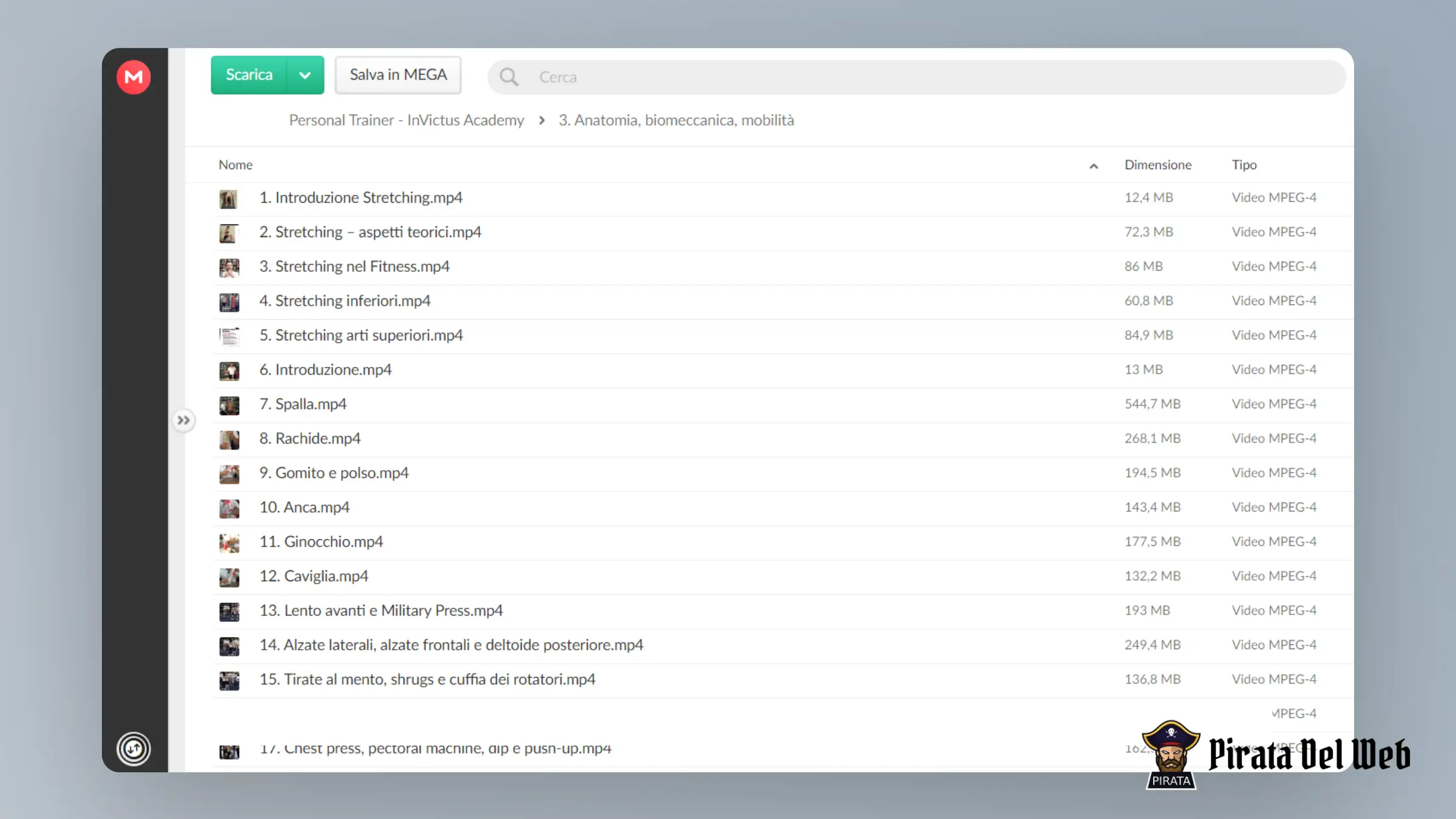Click the 72,3 MB size value
The width and height of the screenshot is (1456, 819).
pos(1148,232)
